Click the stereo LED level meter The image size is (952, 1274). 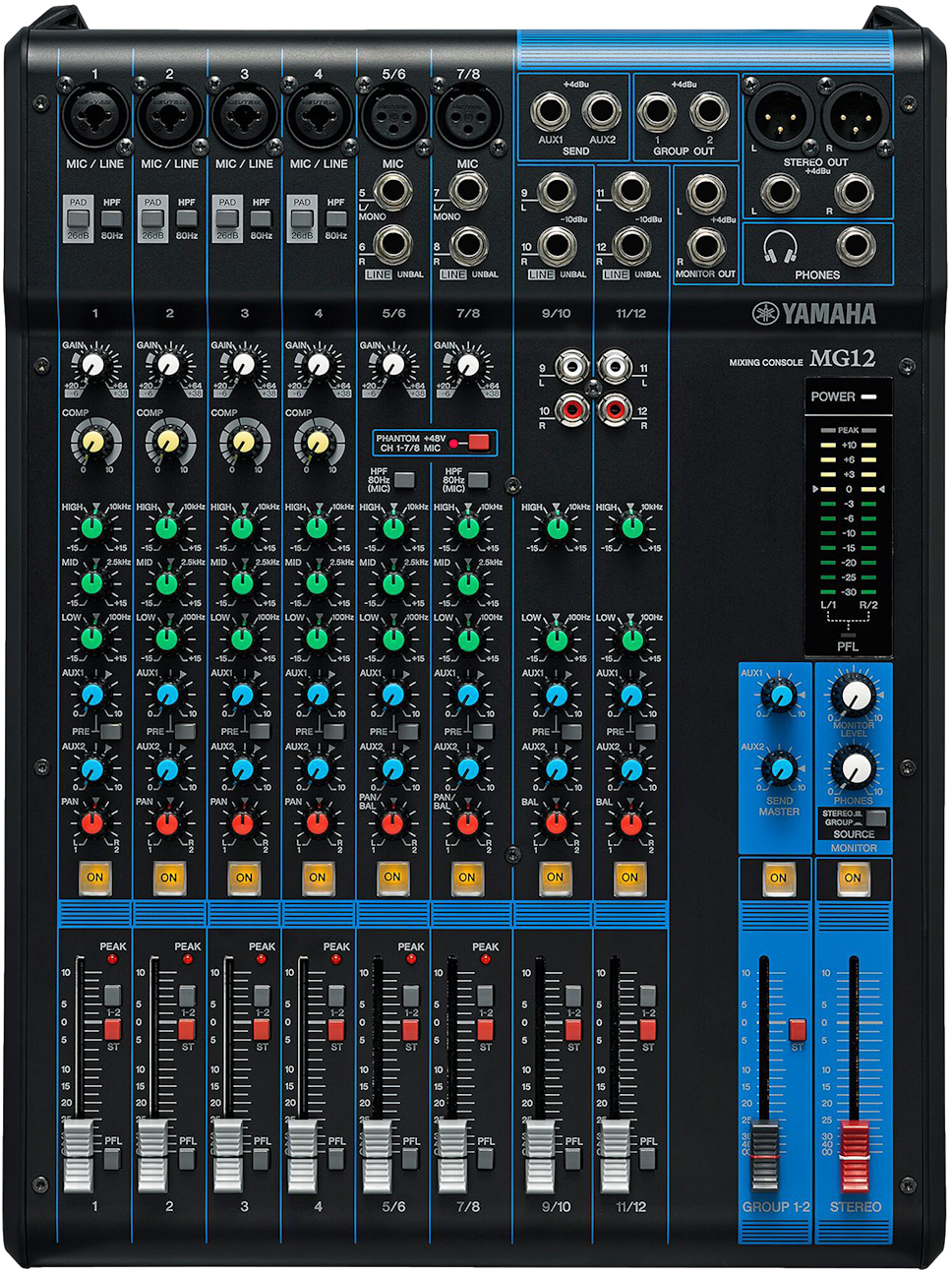click(848, 512)
